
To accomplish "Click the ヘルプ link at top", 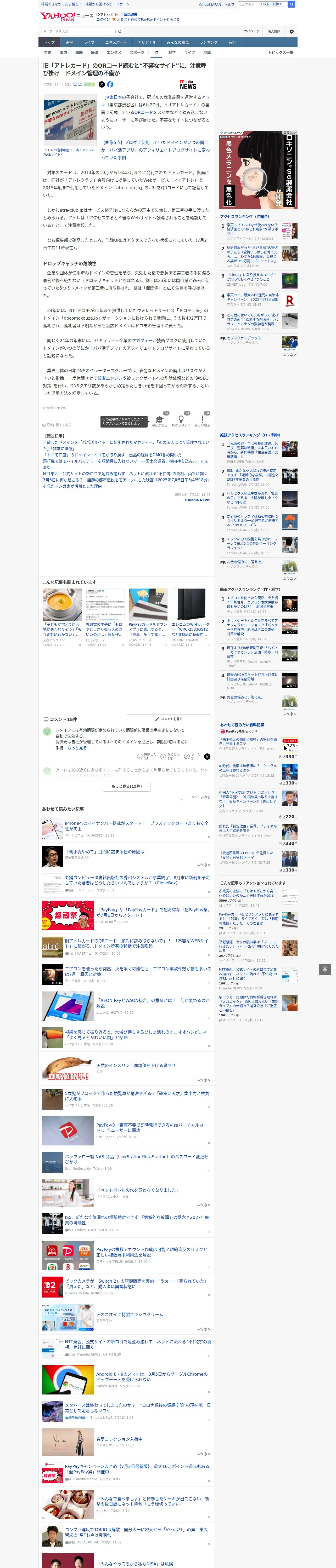I will (x=229, y=4).
